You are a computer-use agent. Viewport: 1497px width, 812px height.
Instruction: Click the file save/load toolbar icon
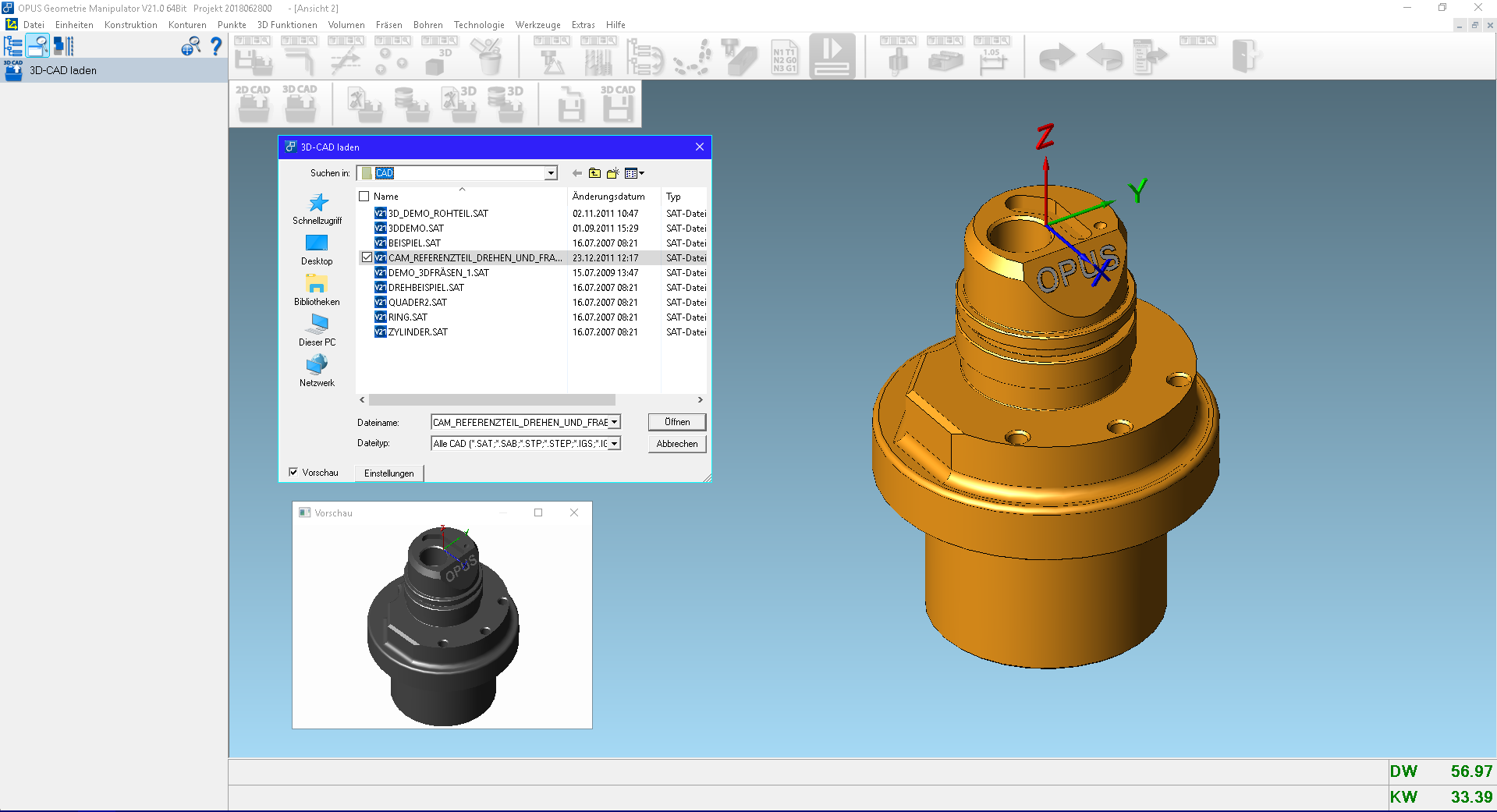point(253,56)
